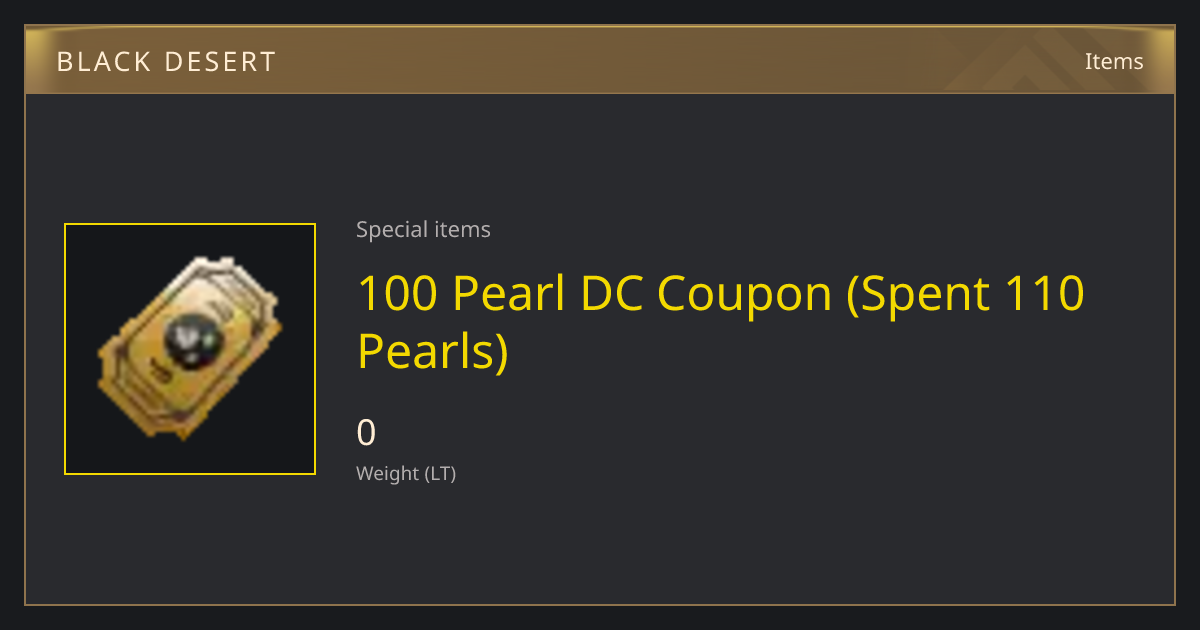
Task: Click the word Coupon in the title
Action: 745,296
